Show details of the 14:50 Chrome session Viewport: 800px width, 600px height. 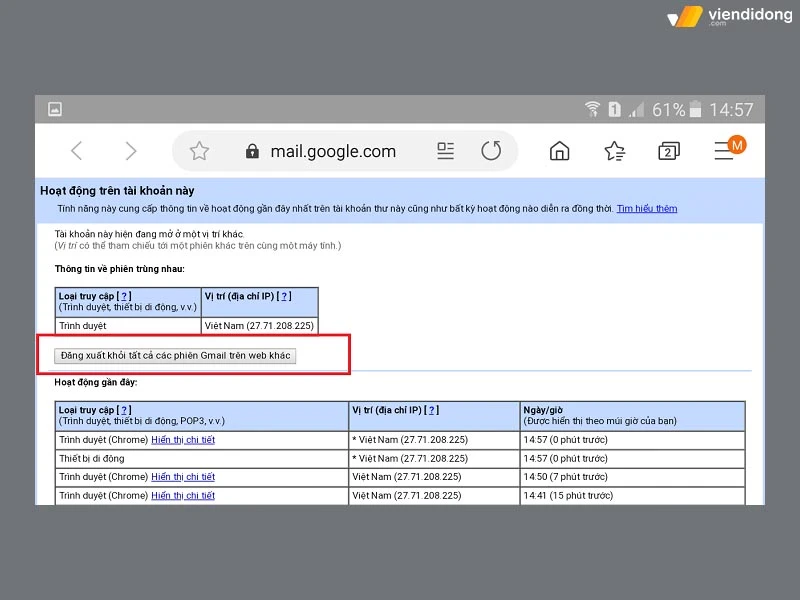183,477
